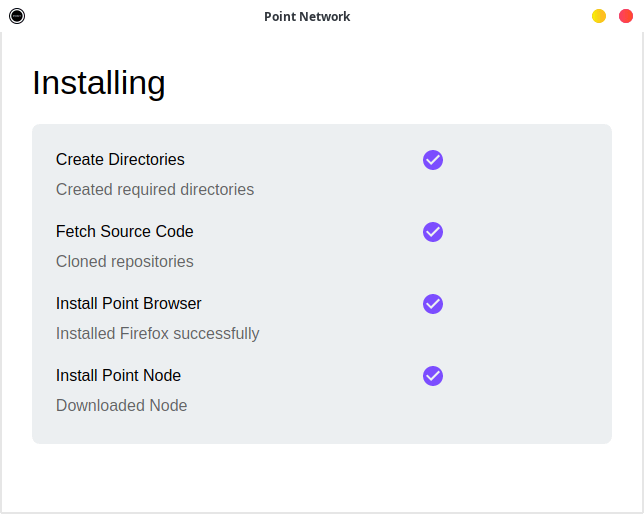Select the Create Directories step label
The height and width of the screenshot is (514, 644).
pyautogui.click(x=120, y=160)
